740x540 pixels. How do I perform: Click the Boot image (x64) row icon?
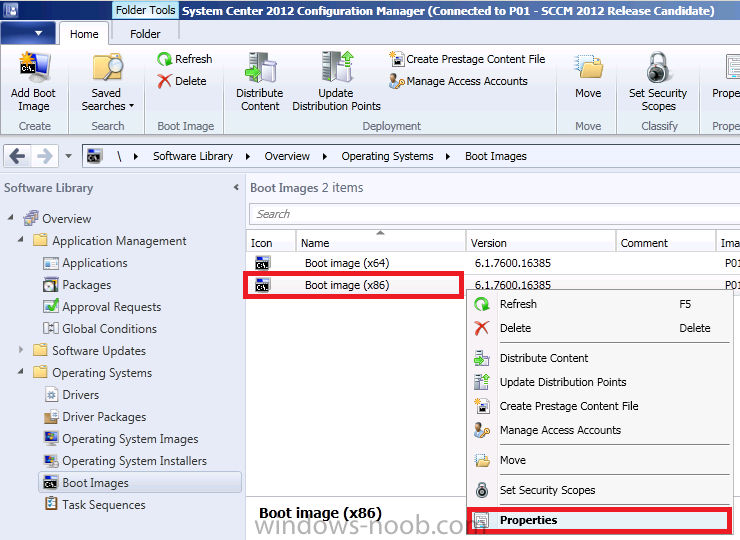pos(262,263)
